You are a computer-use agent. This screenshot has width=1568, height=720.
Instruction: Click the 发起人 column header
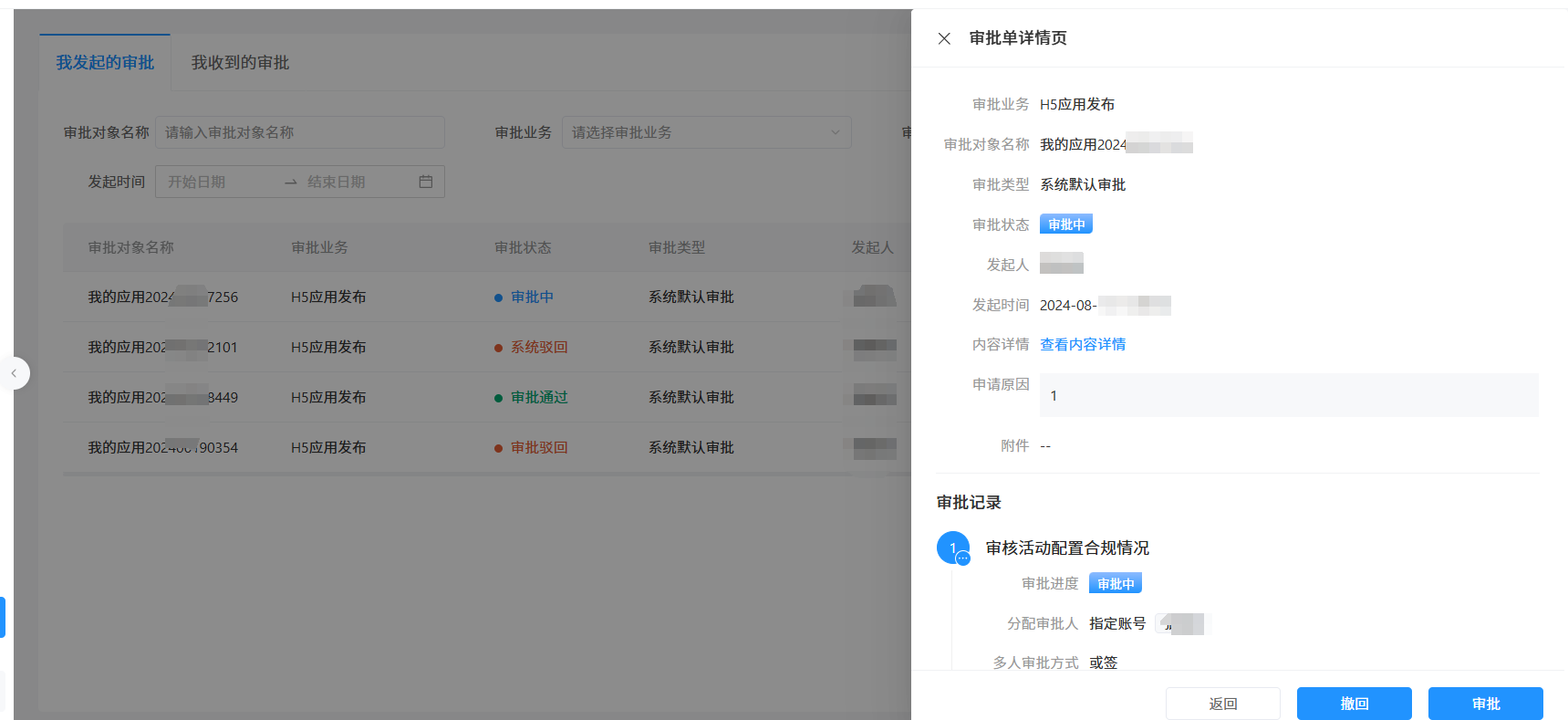872,247
